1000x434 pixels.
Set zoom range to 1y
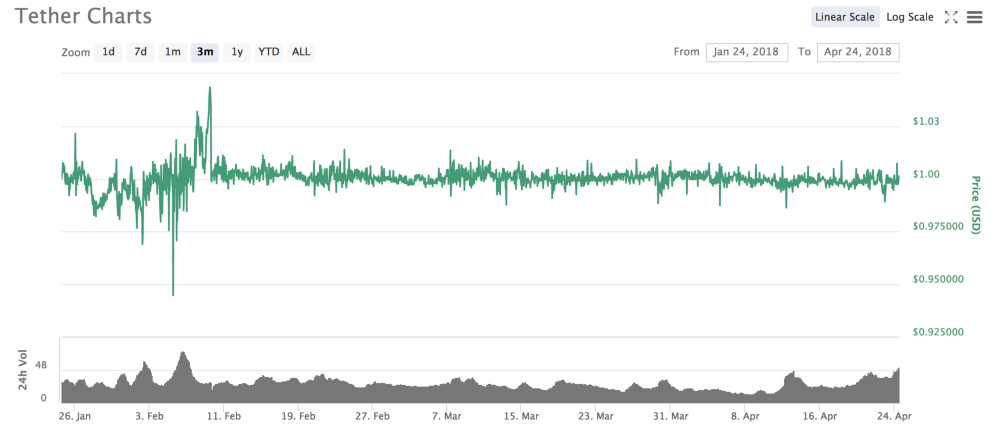tap(237, 52)
